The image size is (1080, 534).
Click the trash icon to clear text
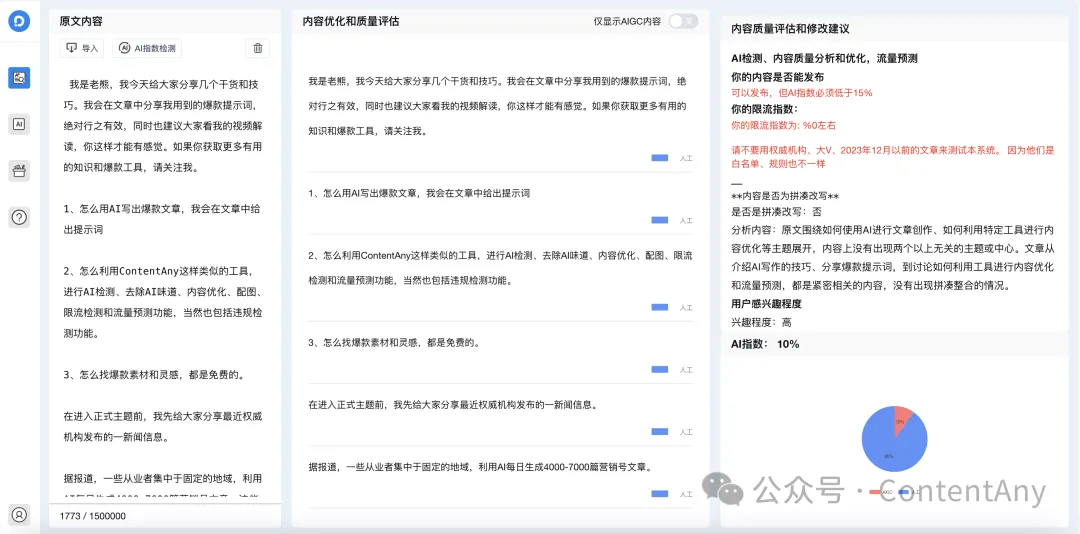(x=258, y=48)
